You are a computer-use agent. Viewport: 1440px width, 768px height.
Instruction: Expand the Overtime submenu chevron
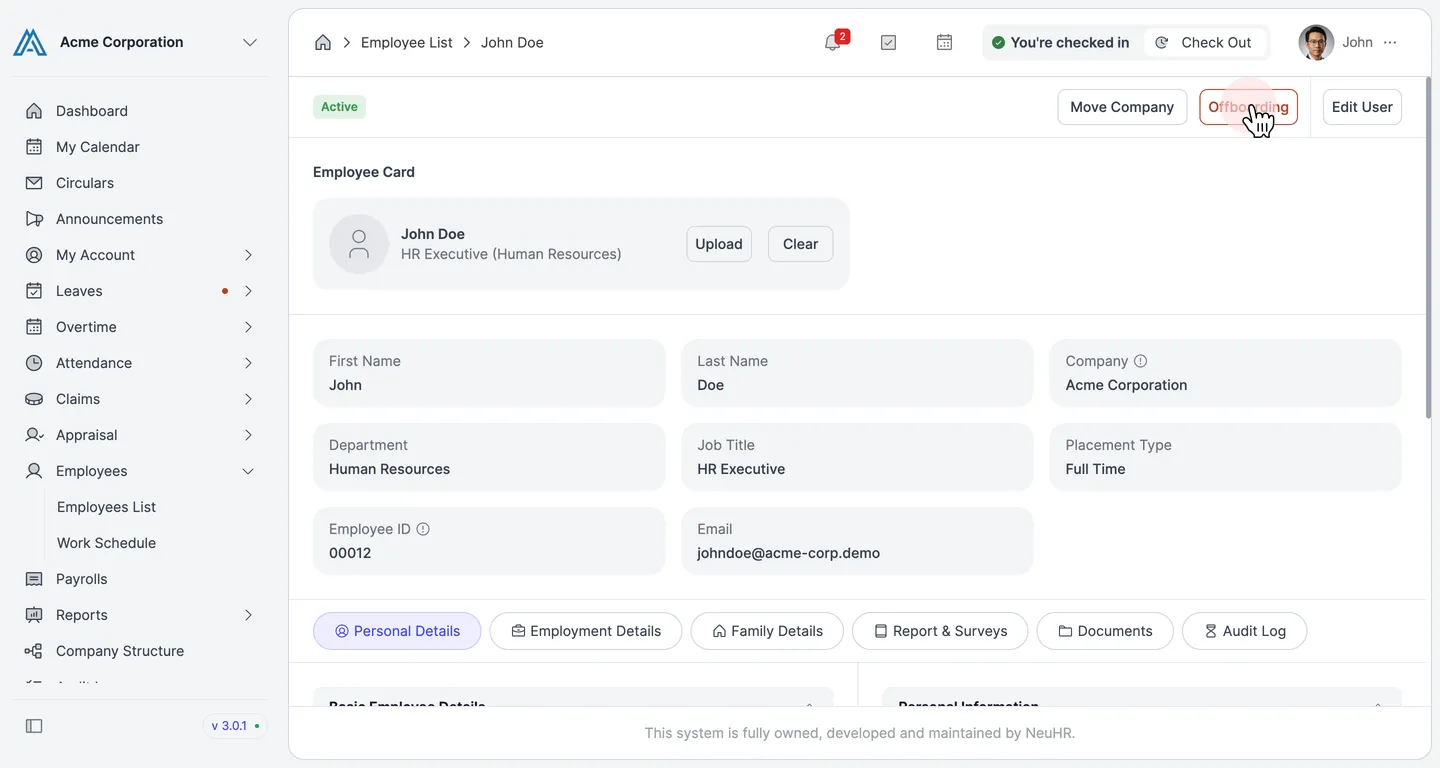[248, 327]
